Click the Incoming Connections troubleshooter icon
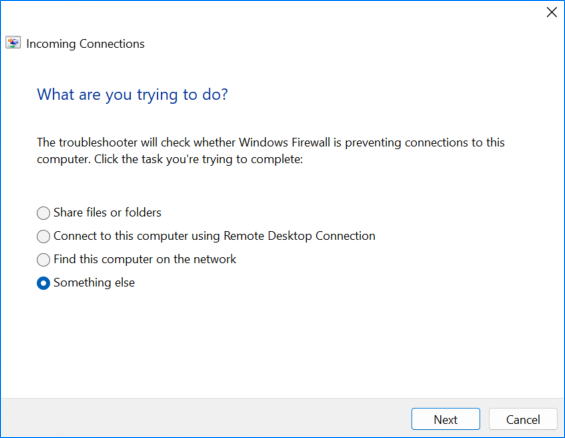The height and width of the screenshot is (438, 565). [x=13, y=43]
